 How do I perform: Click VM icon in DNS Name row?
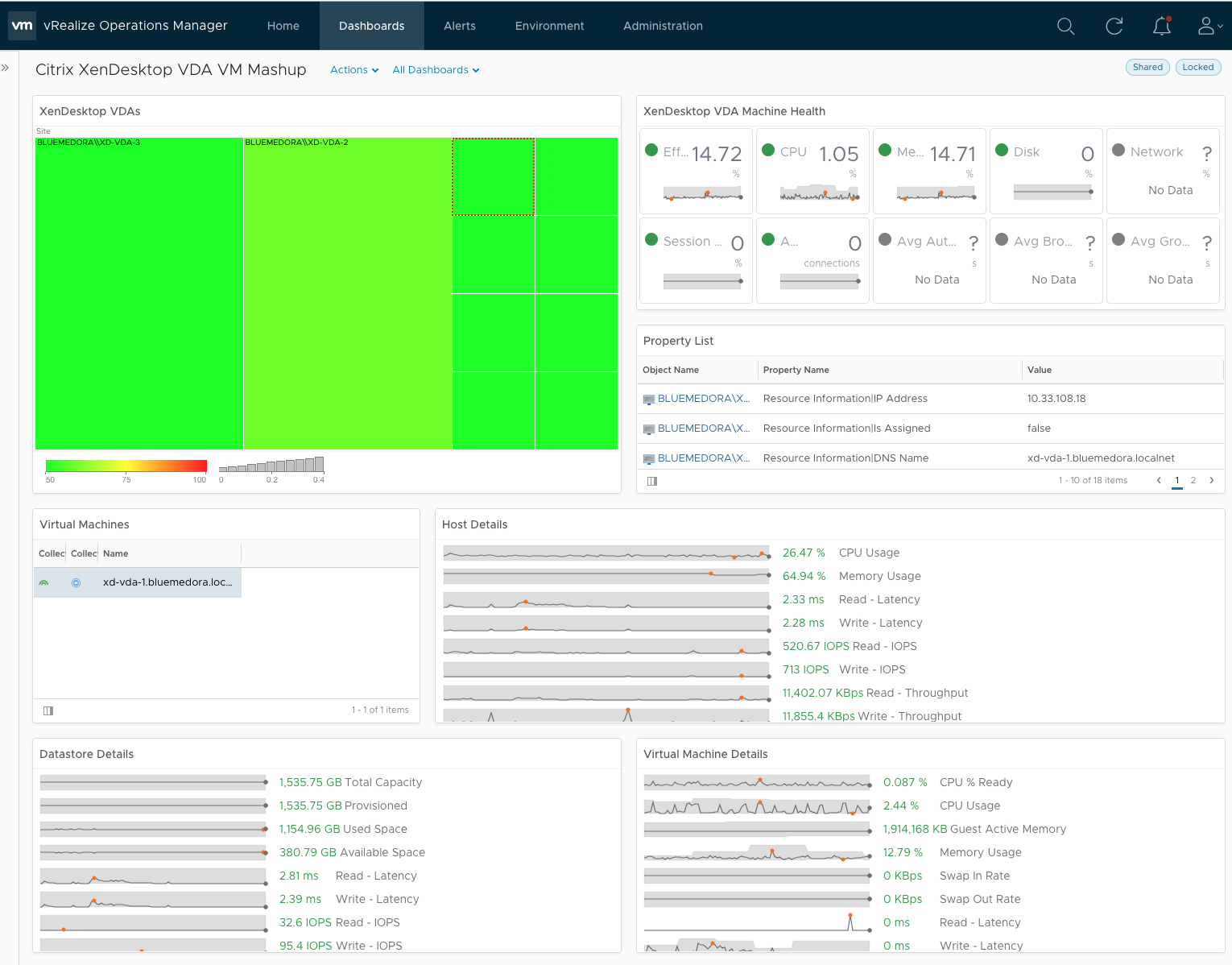click(649, 459)
